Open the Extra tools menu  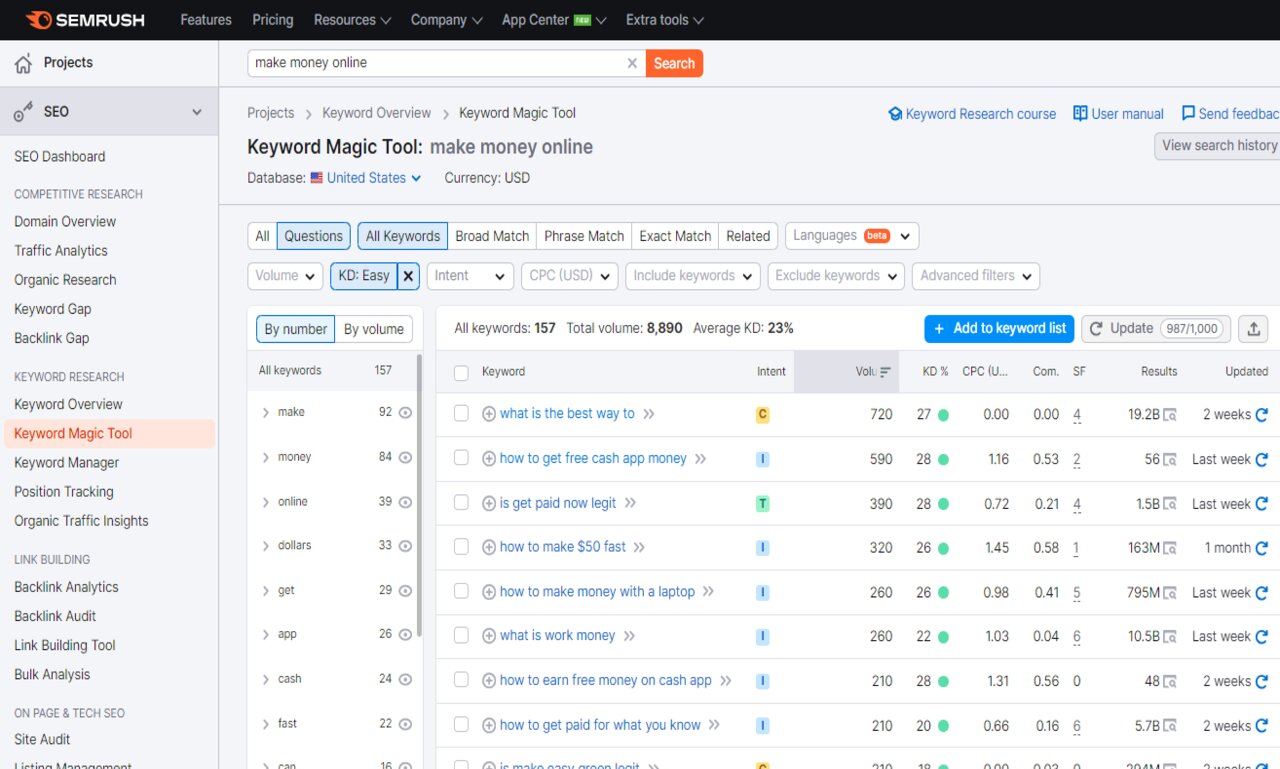click(664, 19)
